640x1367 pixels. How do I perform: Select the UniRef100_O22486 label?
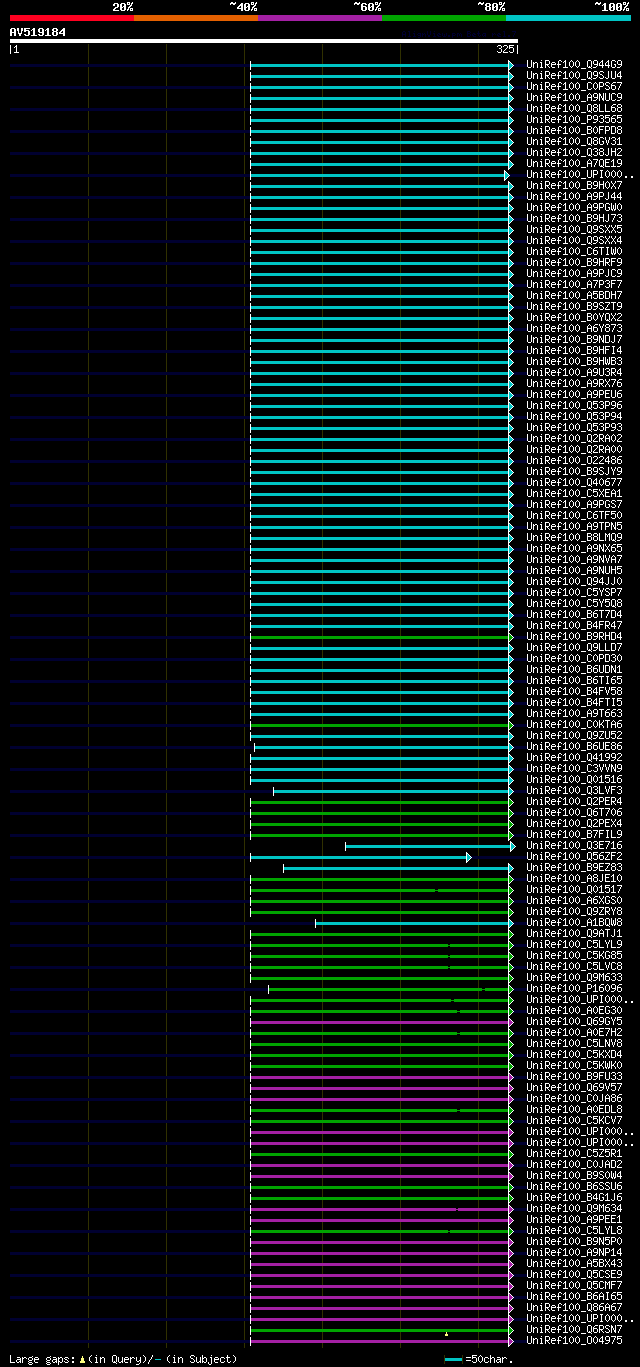pos(574,460)
